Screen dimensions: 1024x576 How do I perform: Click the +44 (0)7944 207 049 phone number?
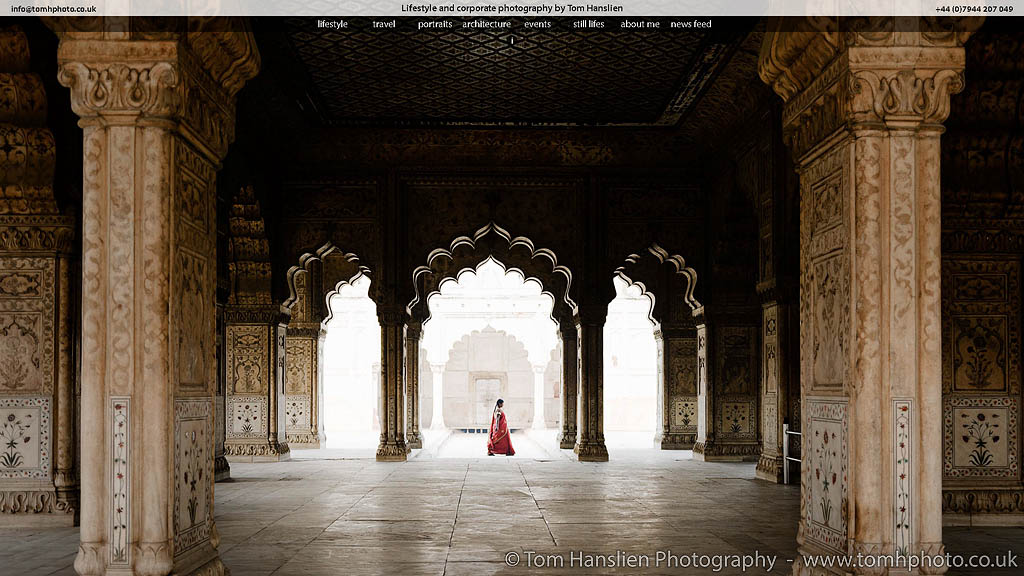pos(974,9)
